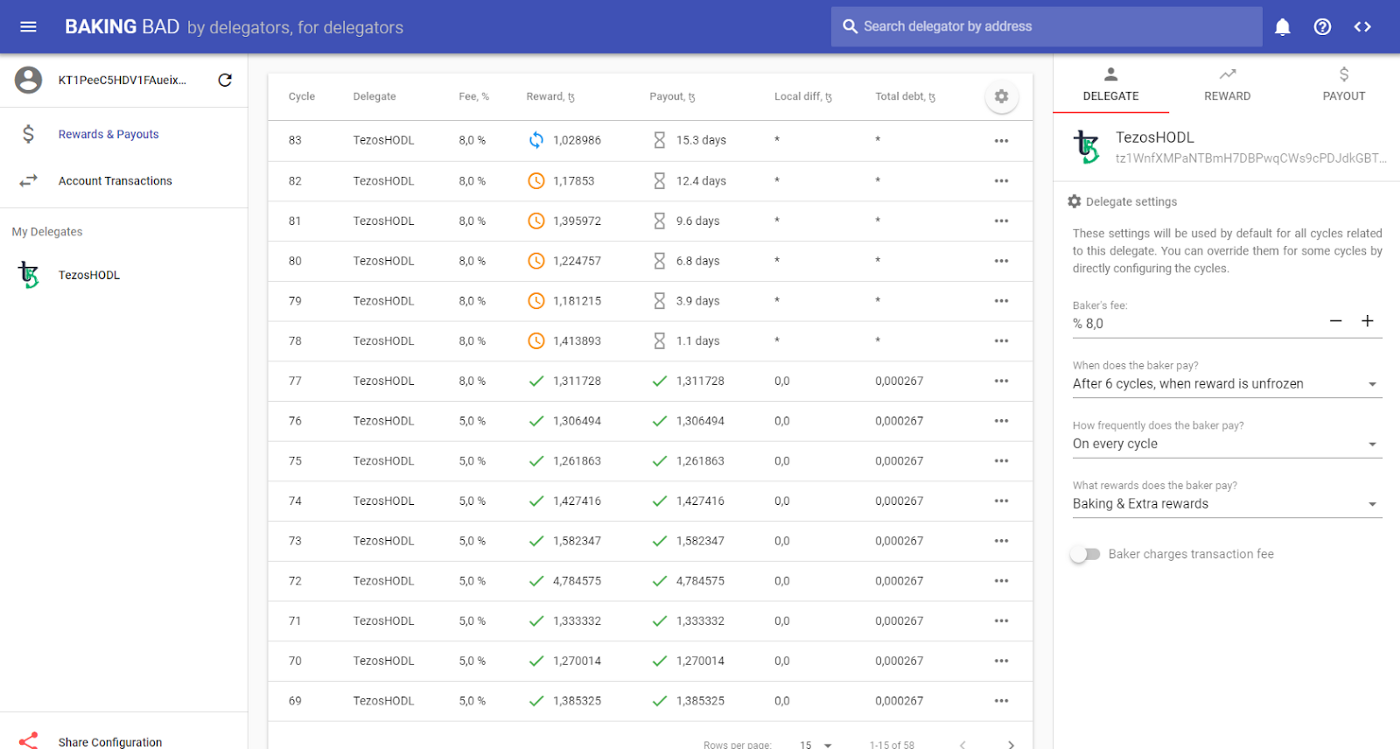
Task: Increase baker's fee with plus button
Action: pos(1367,321)
